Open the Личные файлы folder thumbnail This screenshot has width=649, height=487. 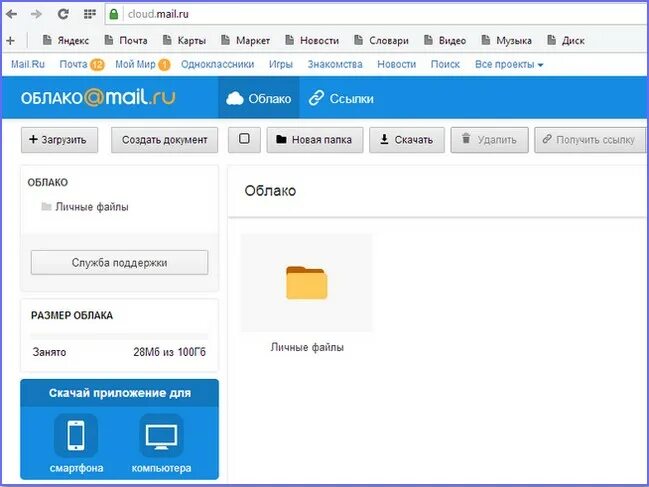click(307, 283)
